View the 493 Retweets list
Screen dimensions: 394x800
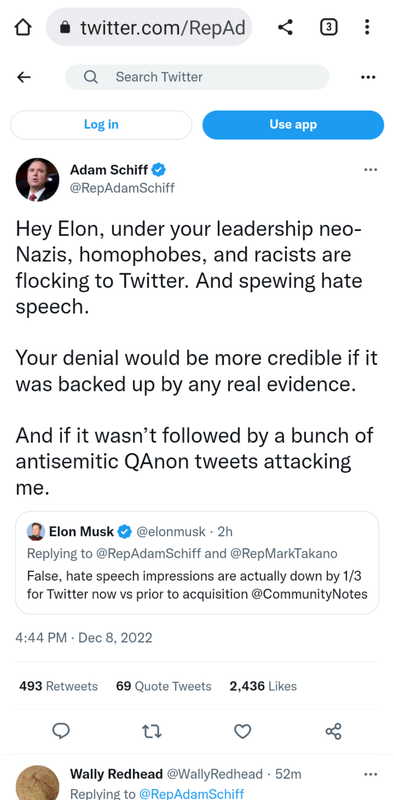pyautogui.click(x=58, y=686)
